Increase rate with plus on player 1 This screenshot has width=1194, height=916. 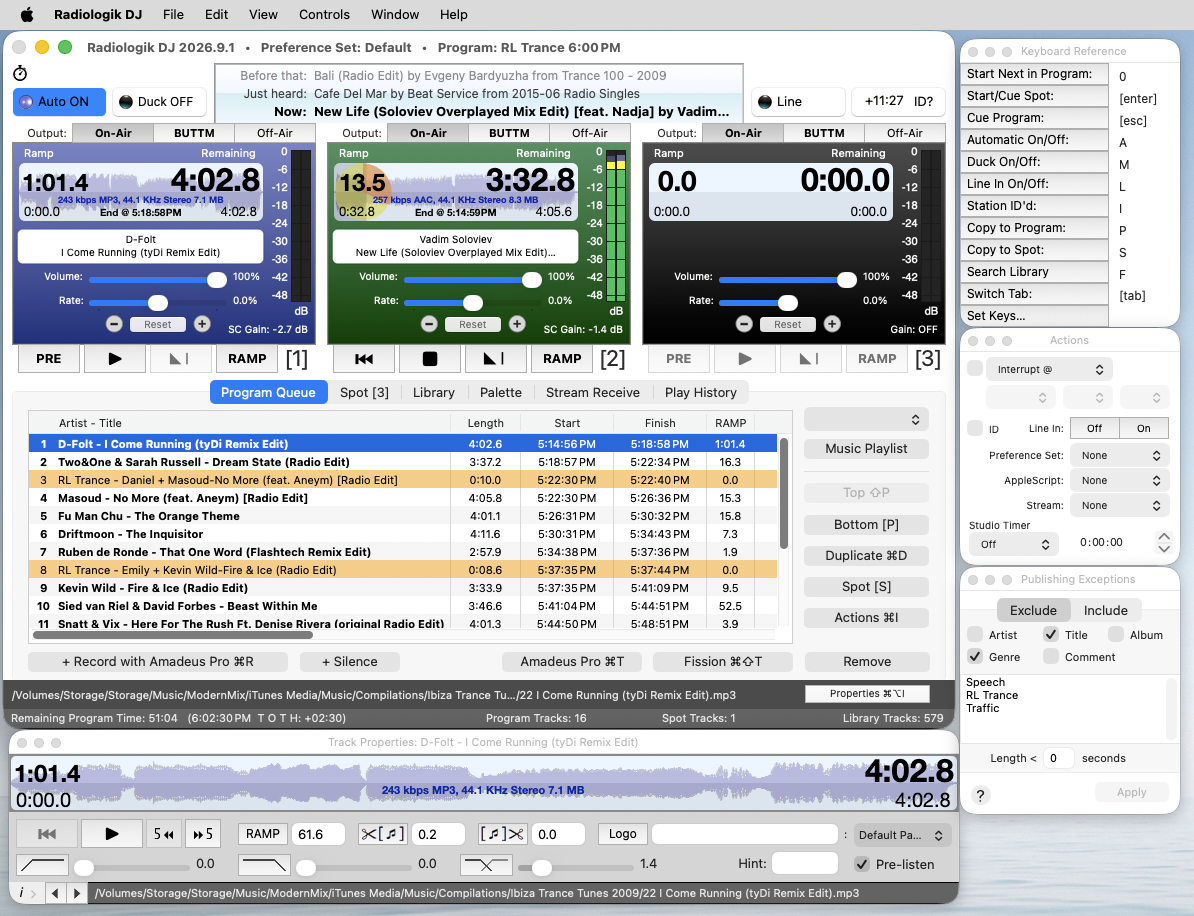point(202,324)
